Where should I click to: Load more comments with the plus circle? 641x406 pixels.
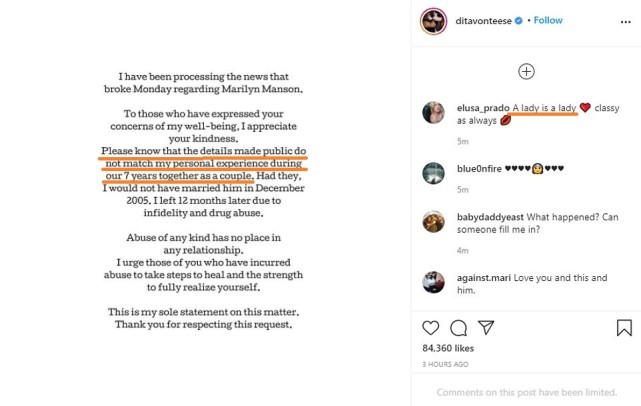click(526, 71)
